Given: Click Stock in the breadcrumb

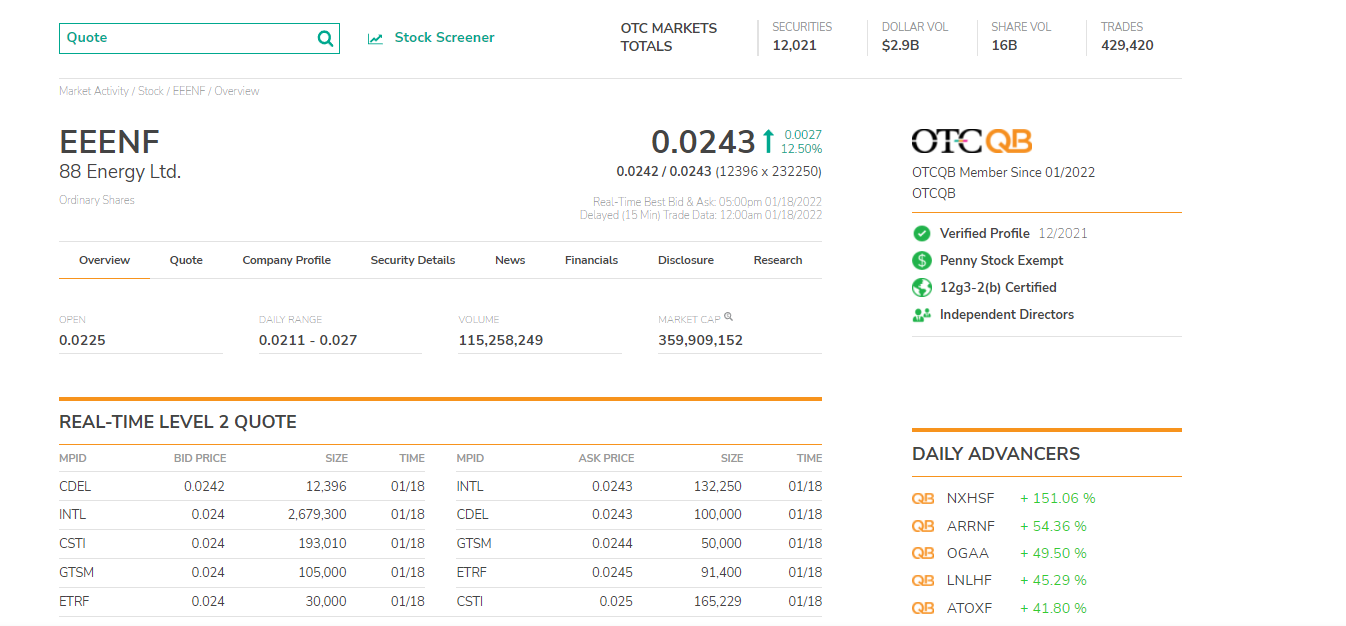Looking at the screenshot, I should click(151, 91).
